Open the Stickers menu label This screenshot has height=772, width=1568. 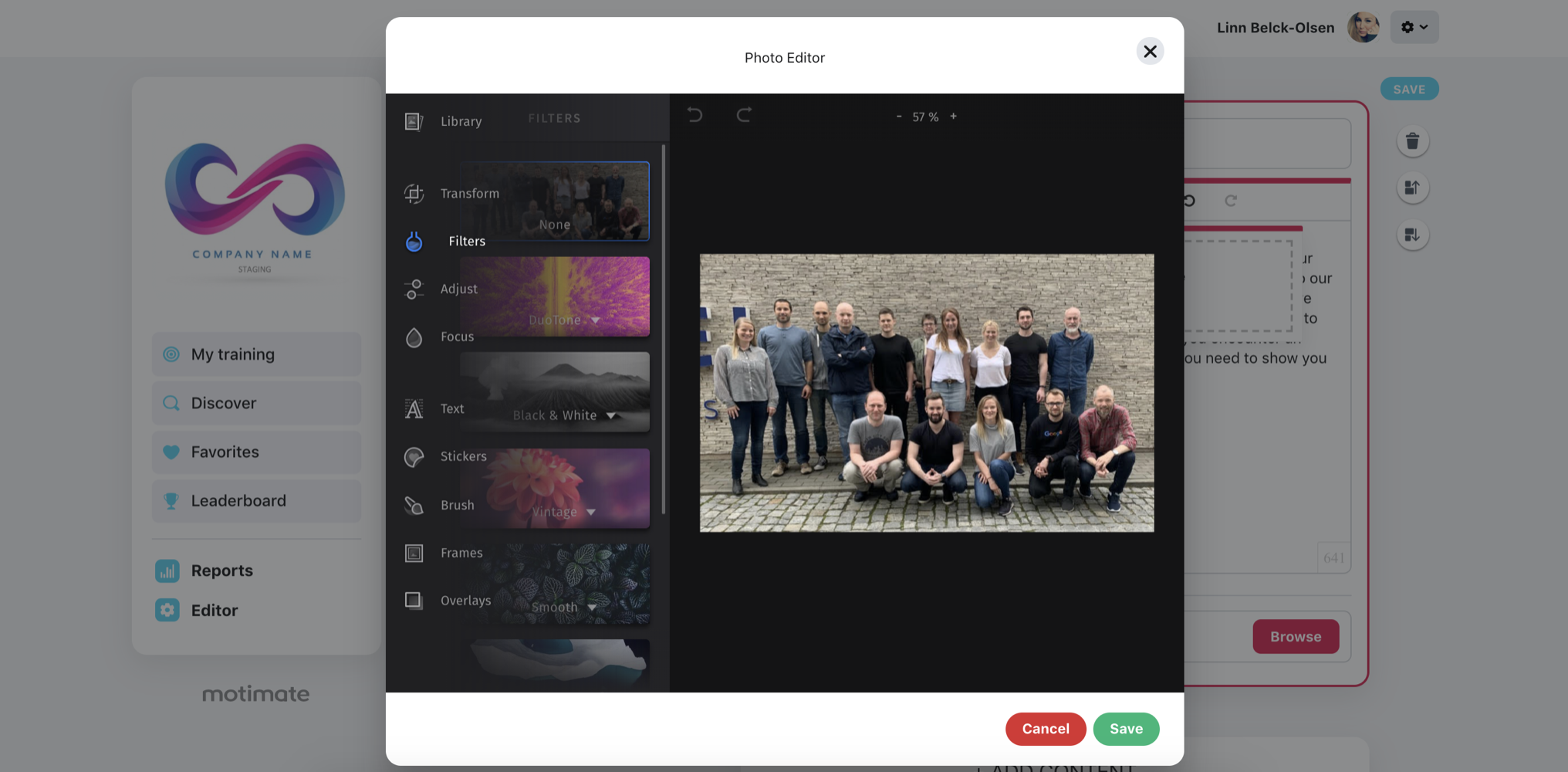click(x=464, y=456)
